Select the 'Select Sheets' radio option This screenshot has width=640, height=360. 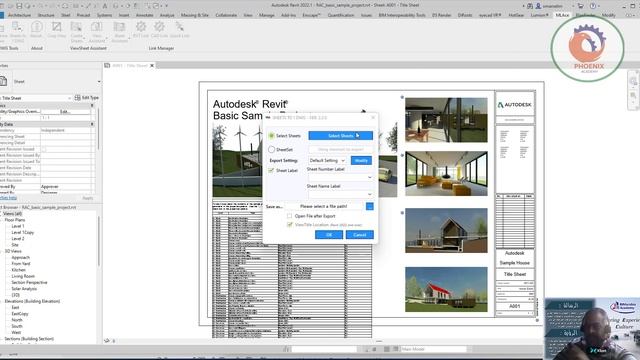point(271,136)
